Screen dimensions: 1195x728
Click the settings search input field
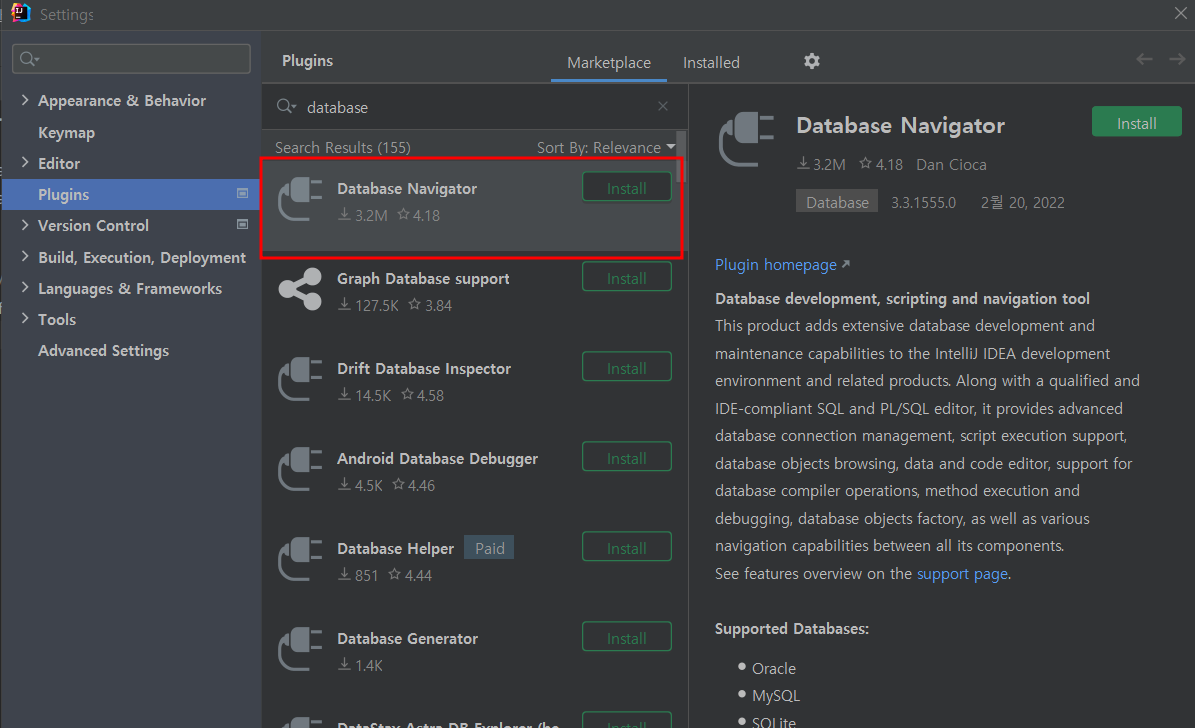tap(131, 59)
